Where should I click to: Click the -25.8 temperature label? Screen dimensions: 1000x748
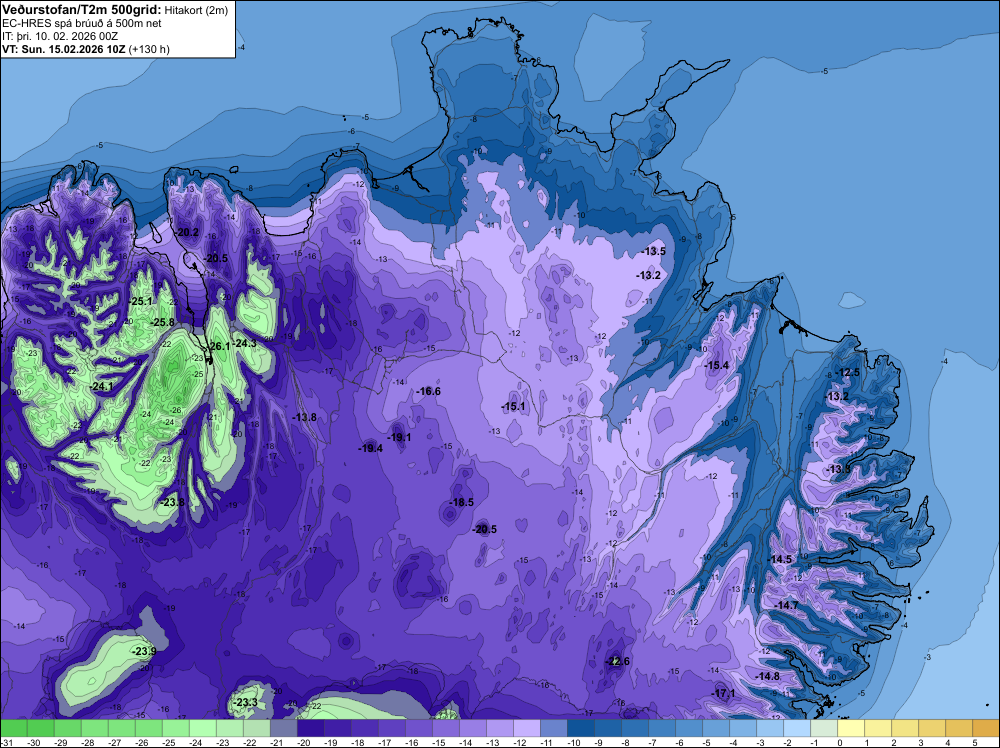163,323
